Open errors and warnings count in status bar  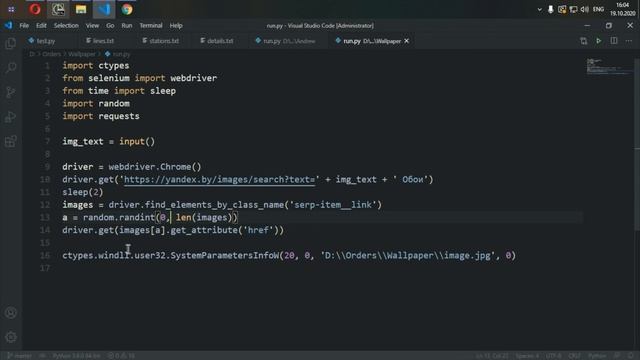pos(122,356)
